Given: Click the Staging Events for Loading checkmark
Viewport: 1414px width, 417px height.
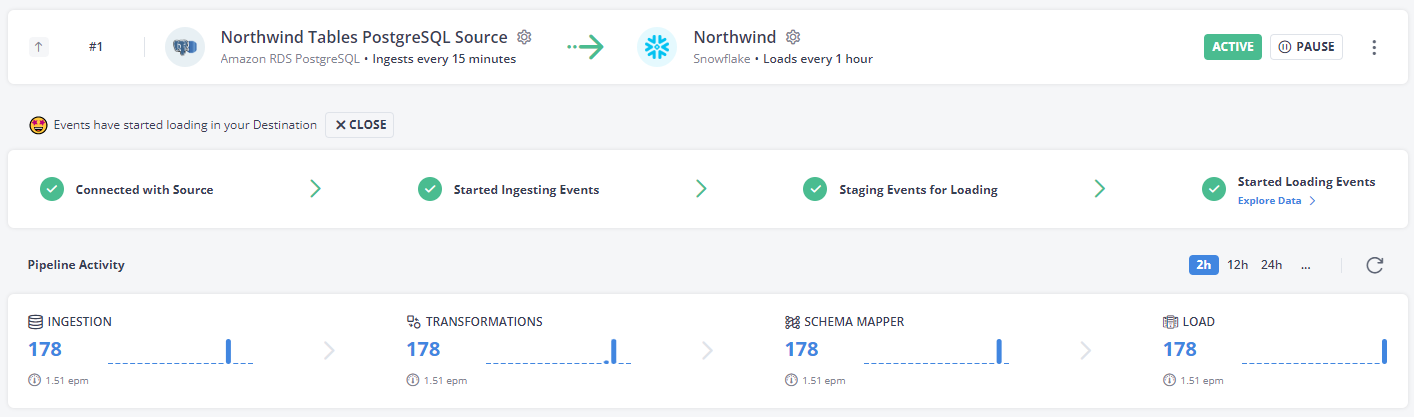Looking at the screenshot, I should coord(816,189).
